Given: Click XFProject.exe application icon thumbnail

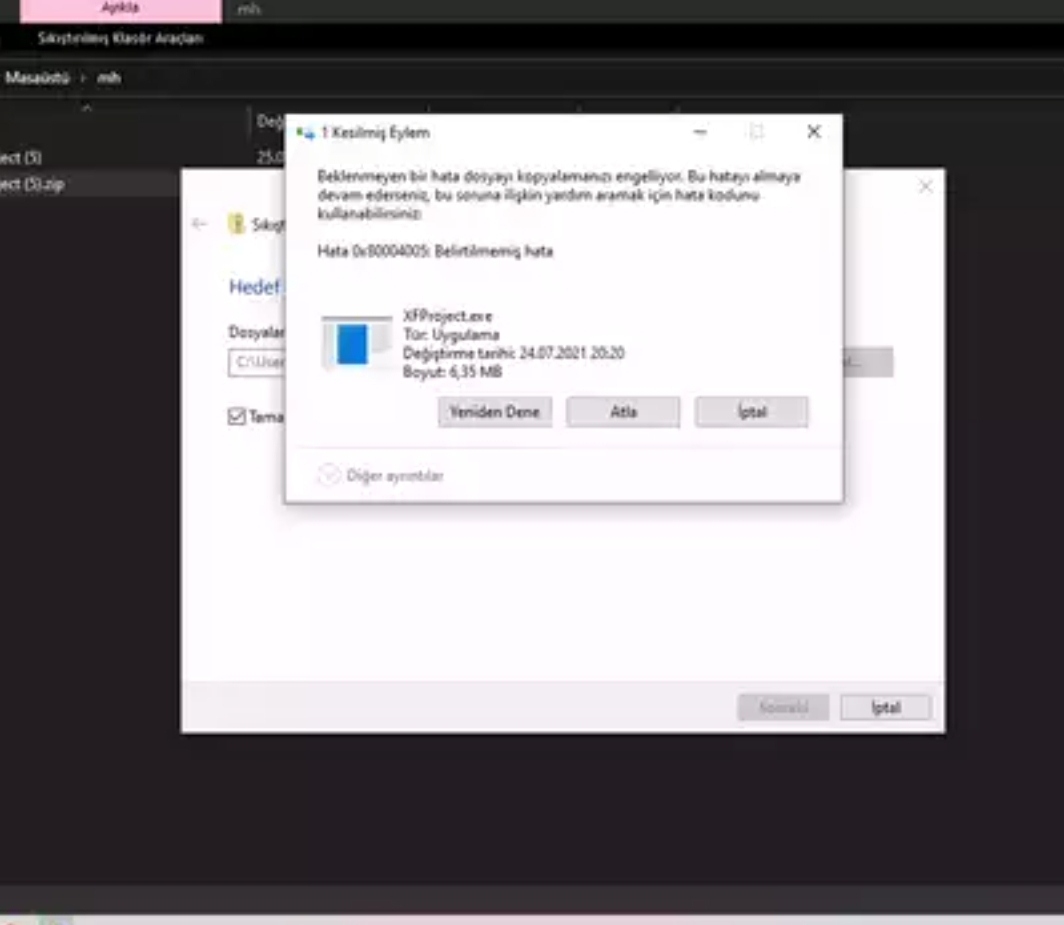Looking at the screenshot, I should (x=357, y=343).
